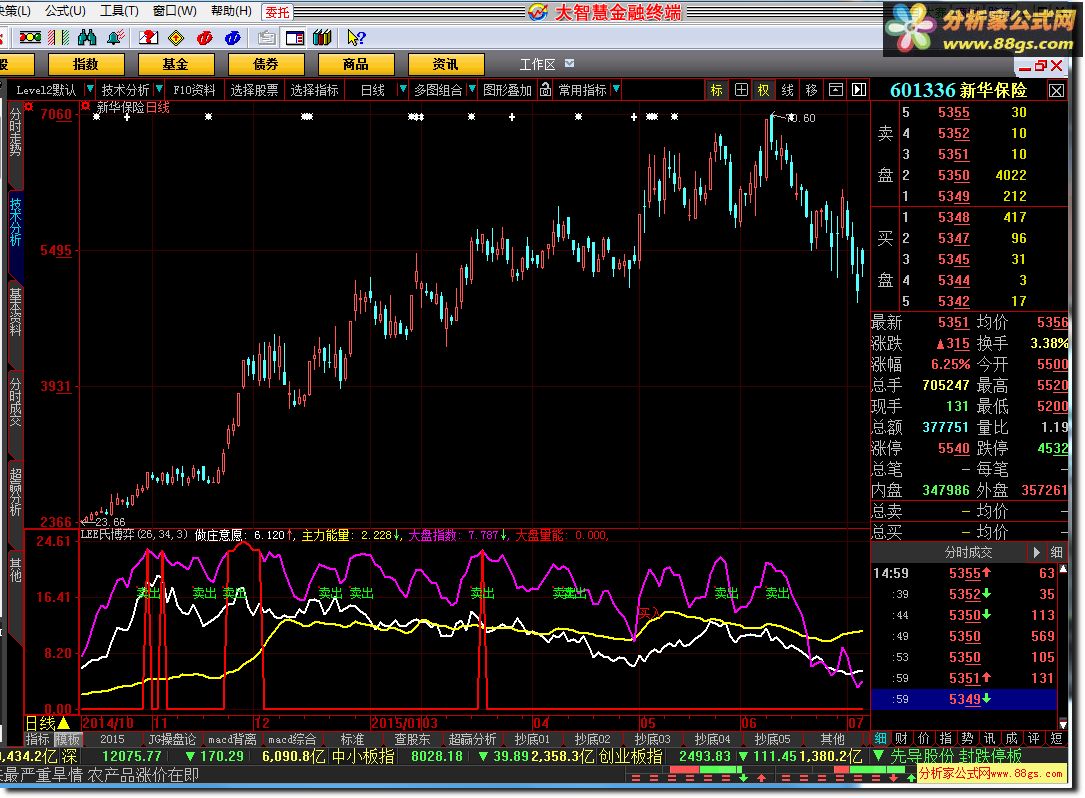1085x798 pixels.
Task: Open the 公式(U) menu
Action: [65, 11]
